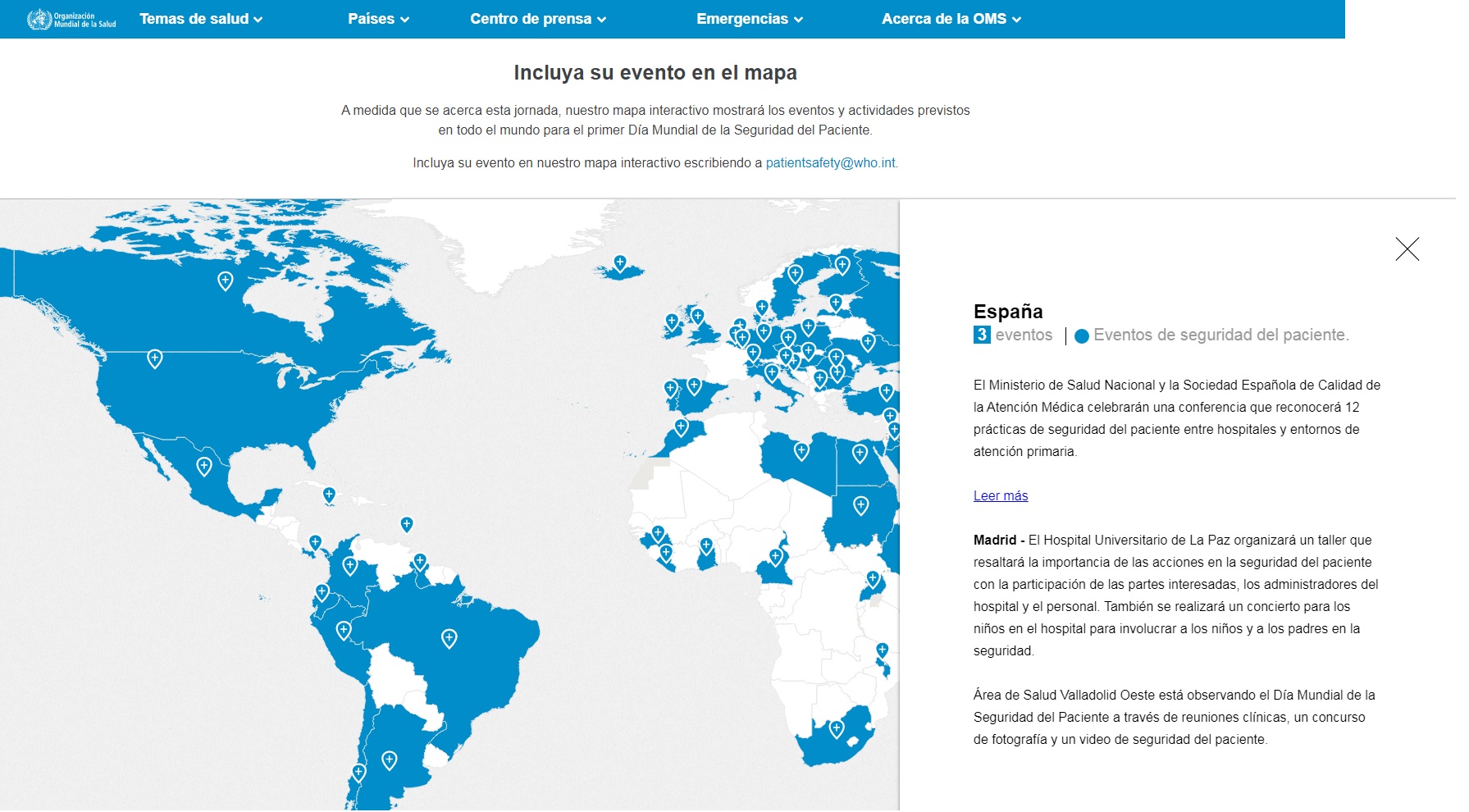Expand the Temas de salud menu

(201, 19)
